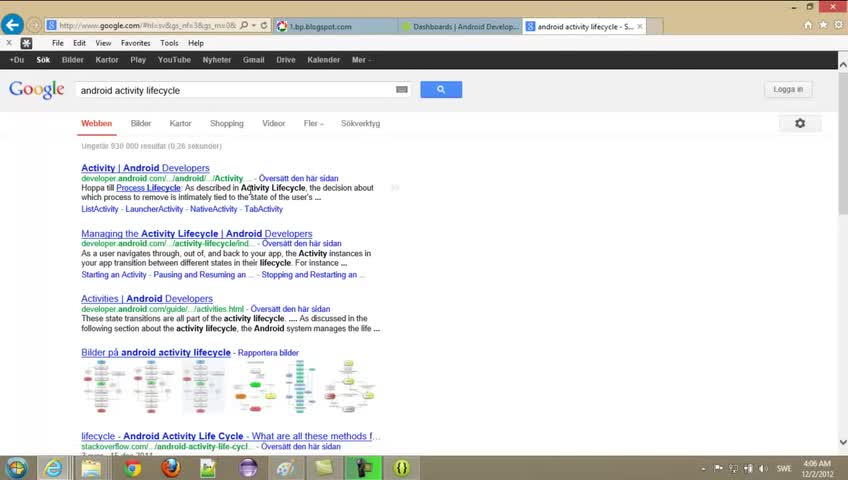Refresh the page using the reload icon

(x=264, y=25)
